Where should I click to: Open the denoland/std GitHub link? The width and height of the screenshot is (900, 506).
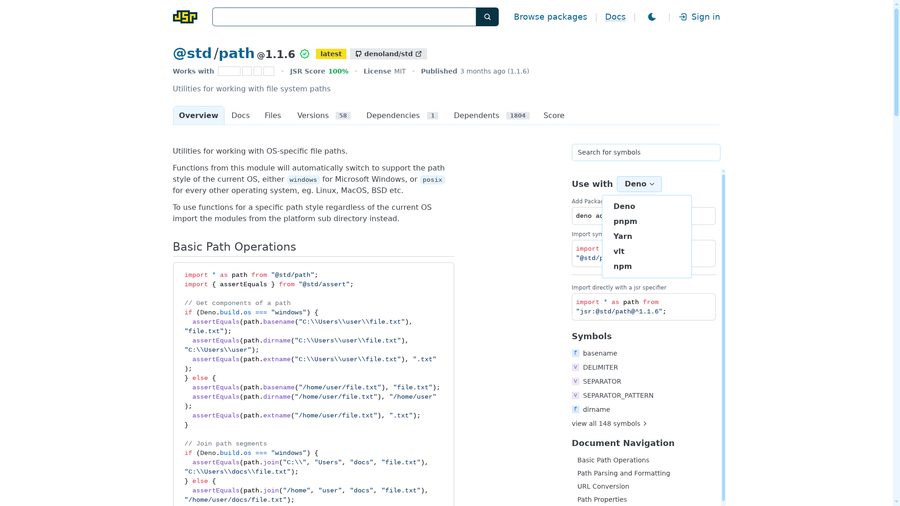[389, 53]
